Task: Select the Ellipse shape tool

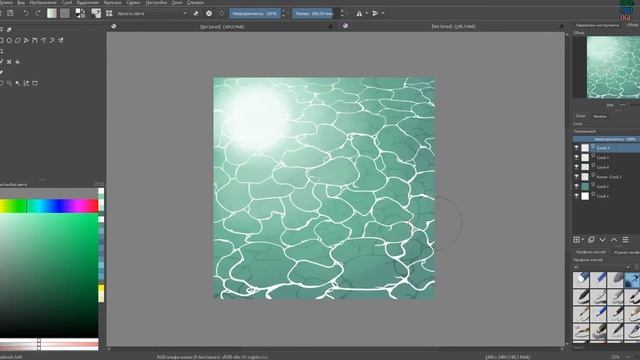Action: [x=9, y=40]
